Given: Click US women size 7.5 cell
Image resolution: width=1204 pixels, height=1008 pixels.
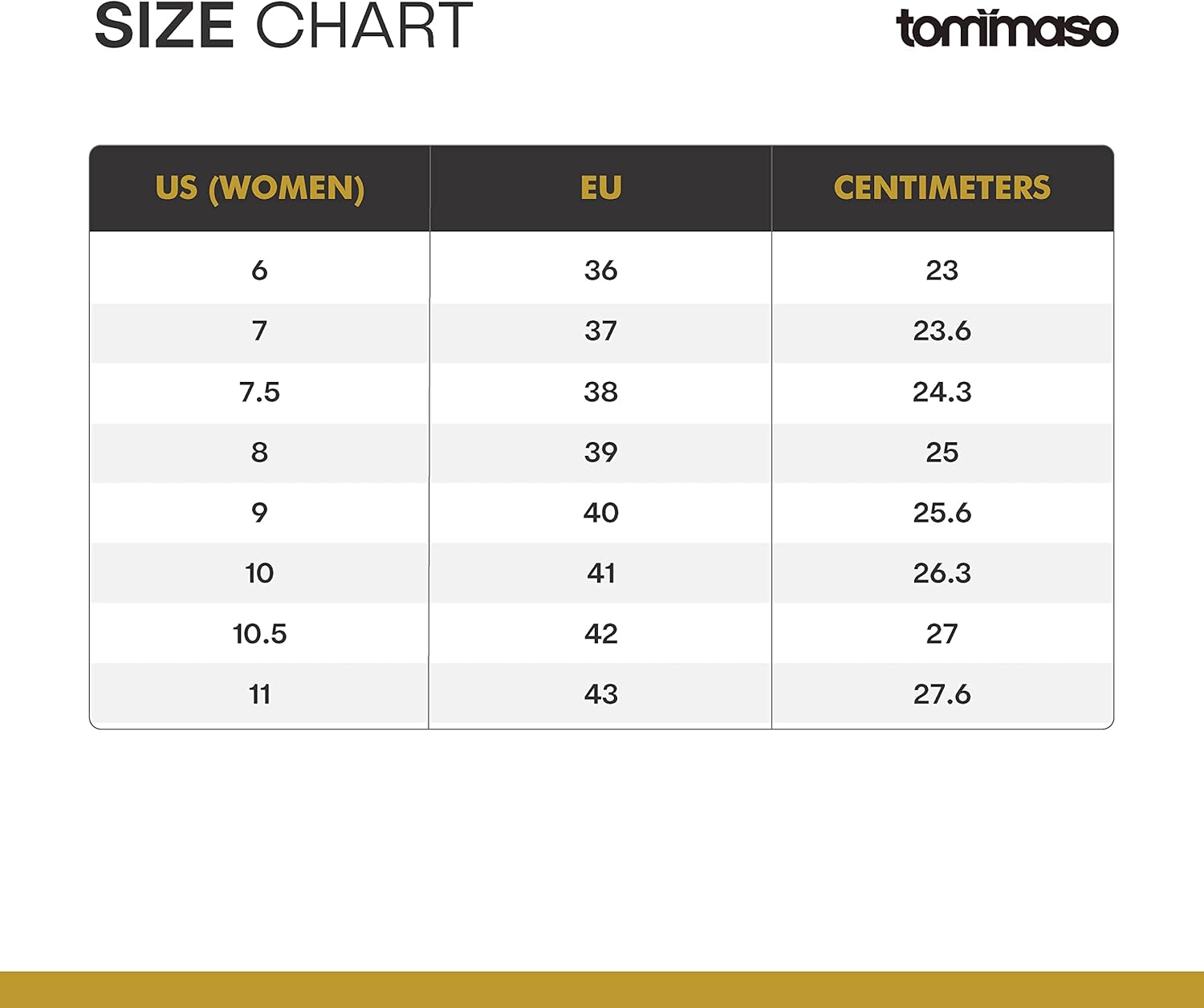Looking at the screenshot, I should click(259, 392).
